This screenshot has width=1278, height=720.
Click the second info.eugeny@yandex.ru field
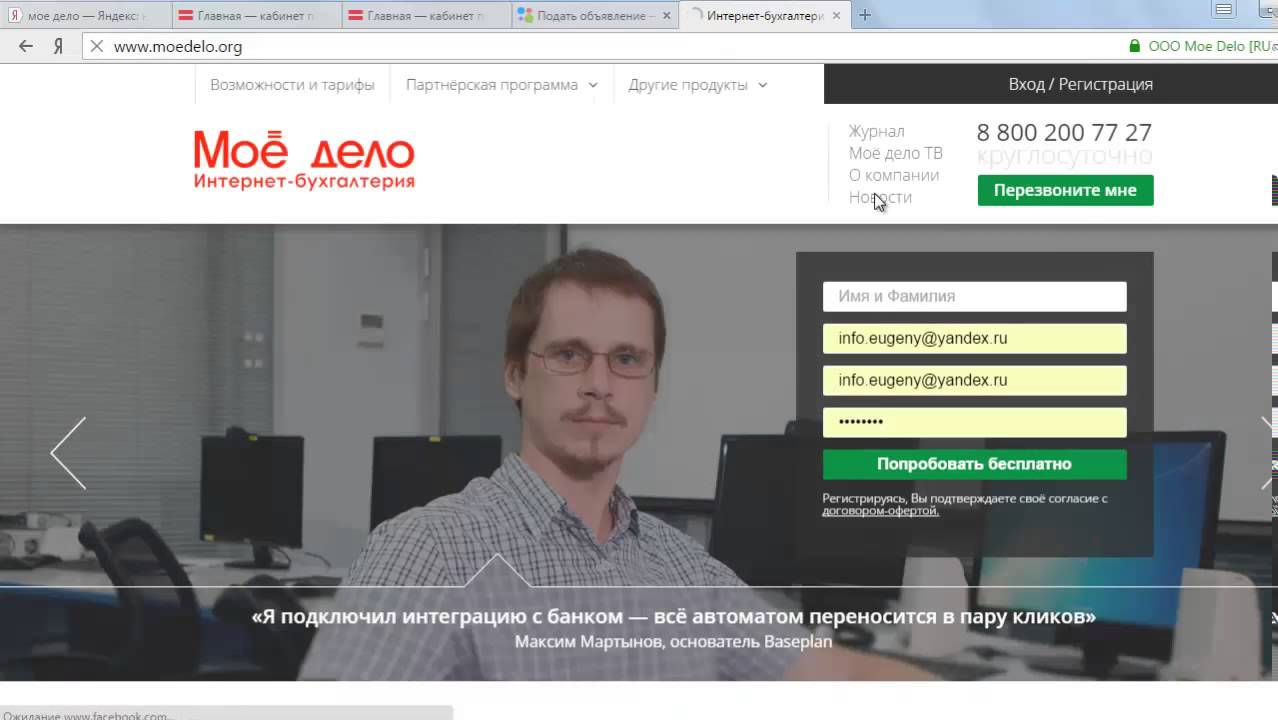tap(974, 380)
